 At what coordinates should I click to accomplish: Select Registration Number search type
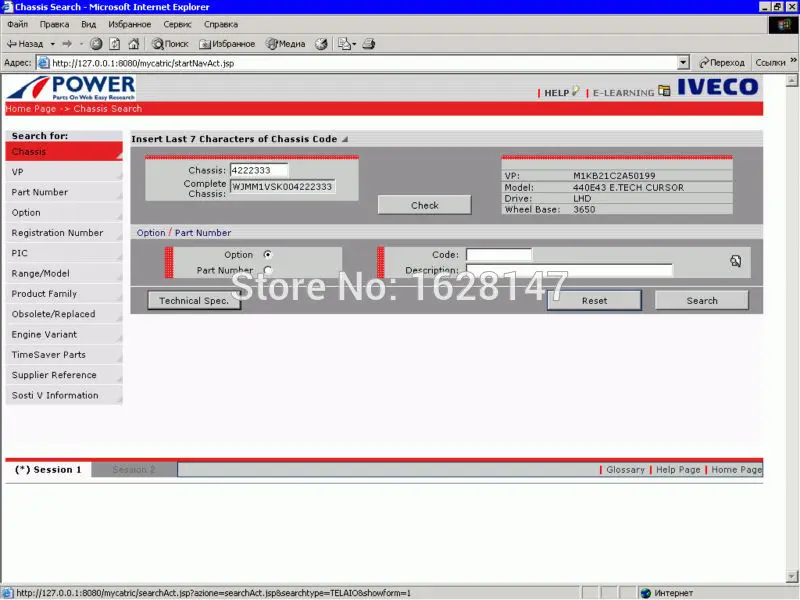pos(64,233)
